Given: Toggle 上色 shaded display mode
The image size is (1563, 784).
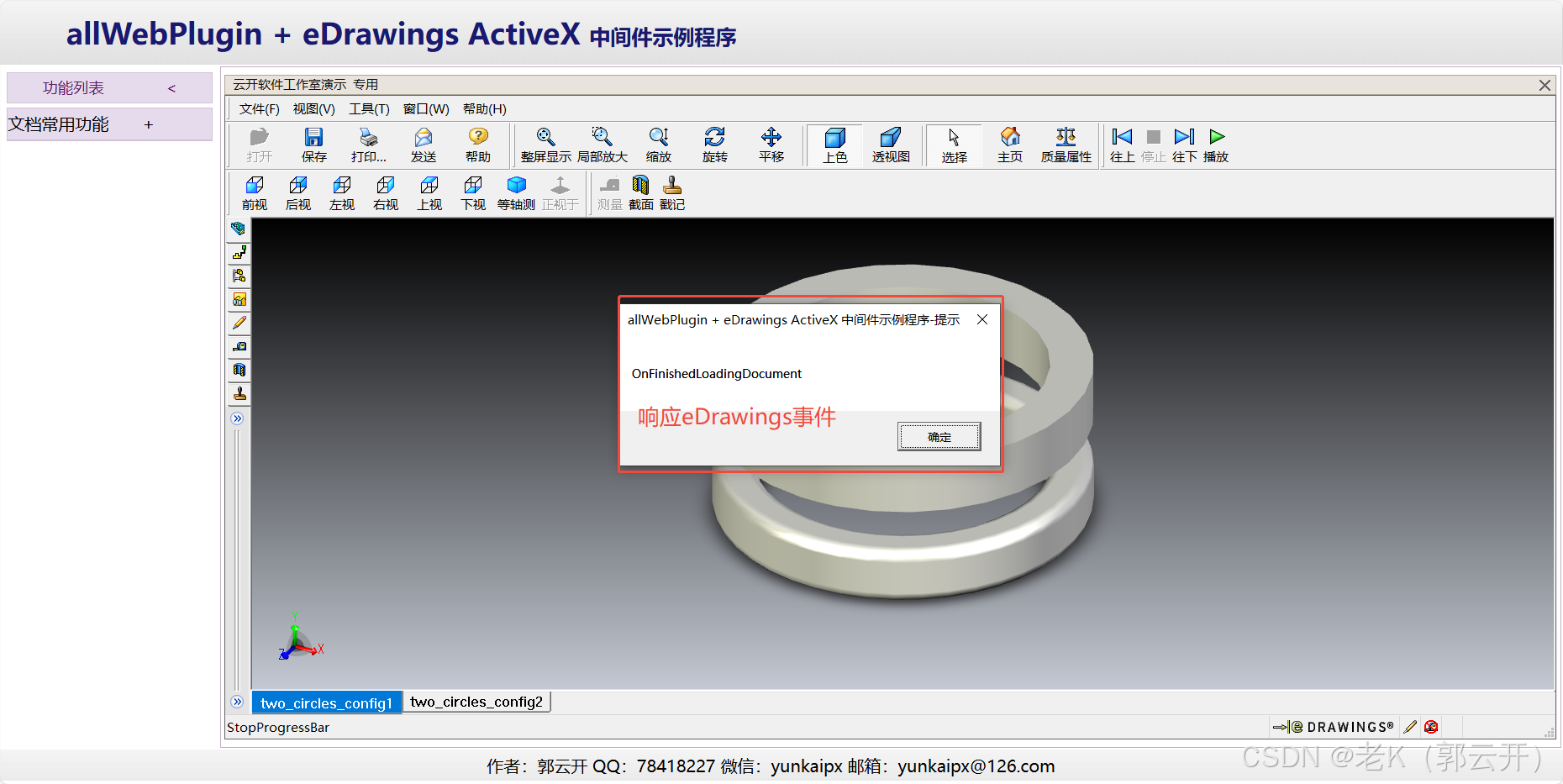Looking at the screenshot, I should 834,144.
